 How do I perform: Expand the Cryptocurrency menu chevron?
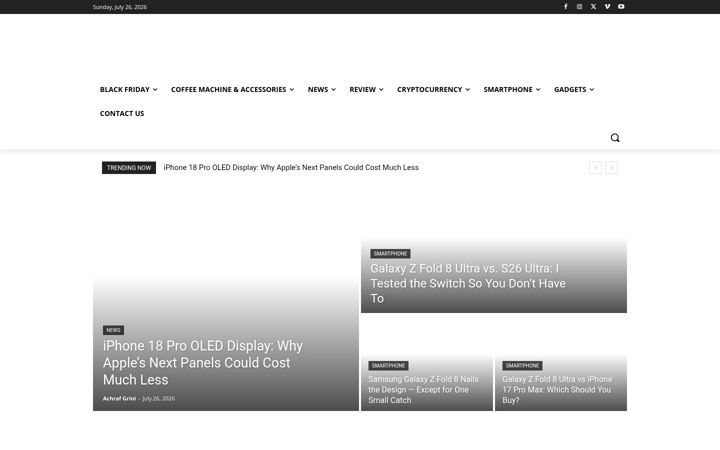pos(467,90)
